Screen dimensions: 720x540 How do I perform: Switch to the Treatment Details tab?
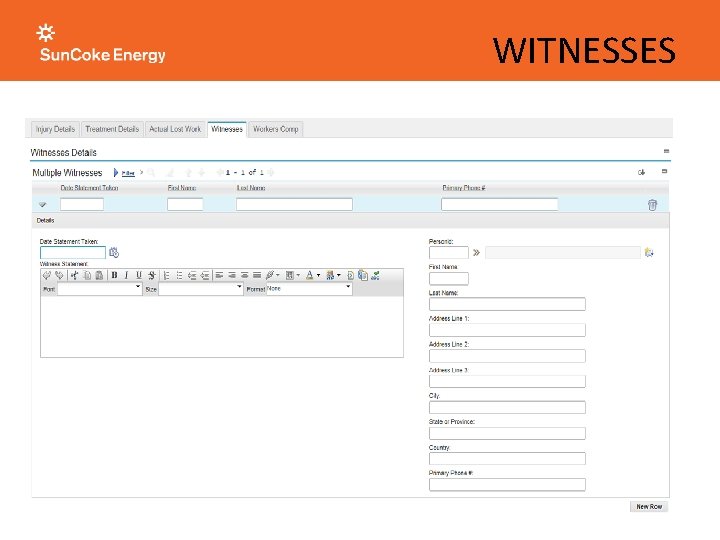(112, 129)
